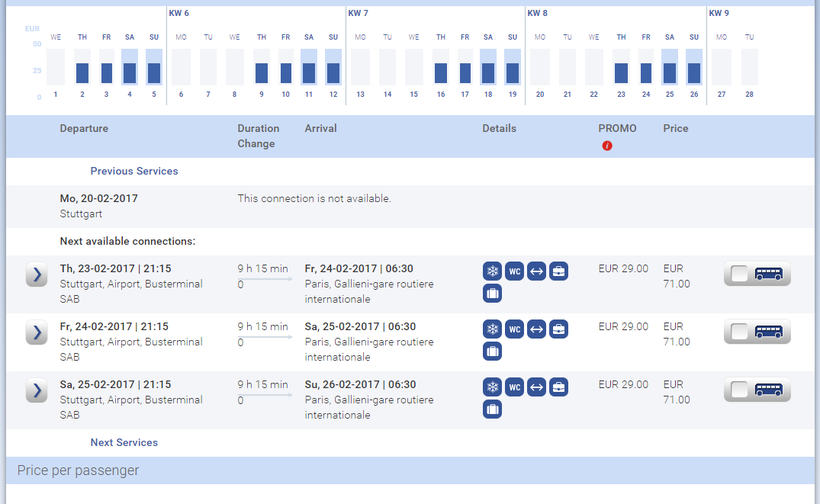Open the chevron for the Sa, 25-02-2017 connection
820x504 pixels.
pyautogui.click(x=36, y=391)
